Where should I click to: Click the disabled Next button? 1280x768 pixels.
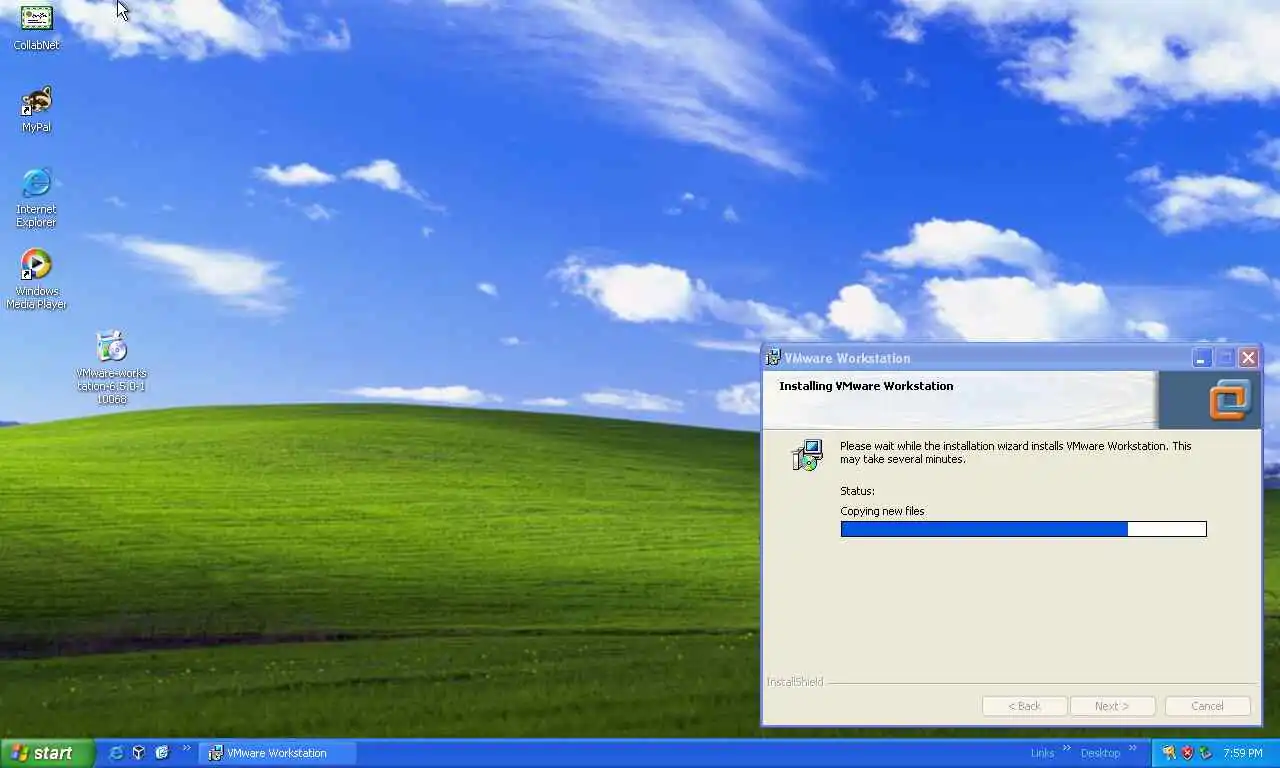(x=1112, y=706)
